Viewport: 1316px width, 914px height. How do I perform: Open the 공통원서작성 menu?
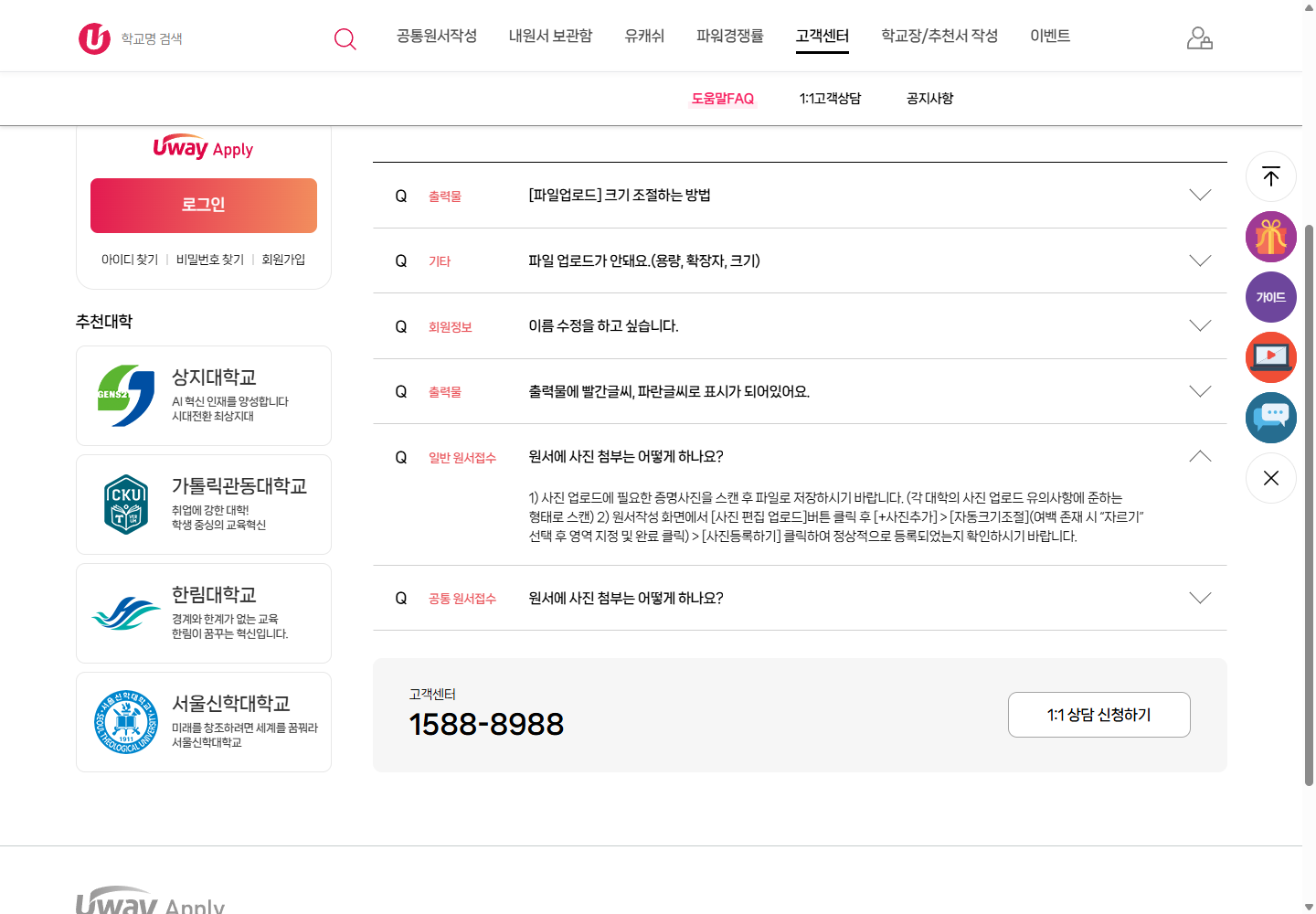437,36
